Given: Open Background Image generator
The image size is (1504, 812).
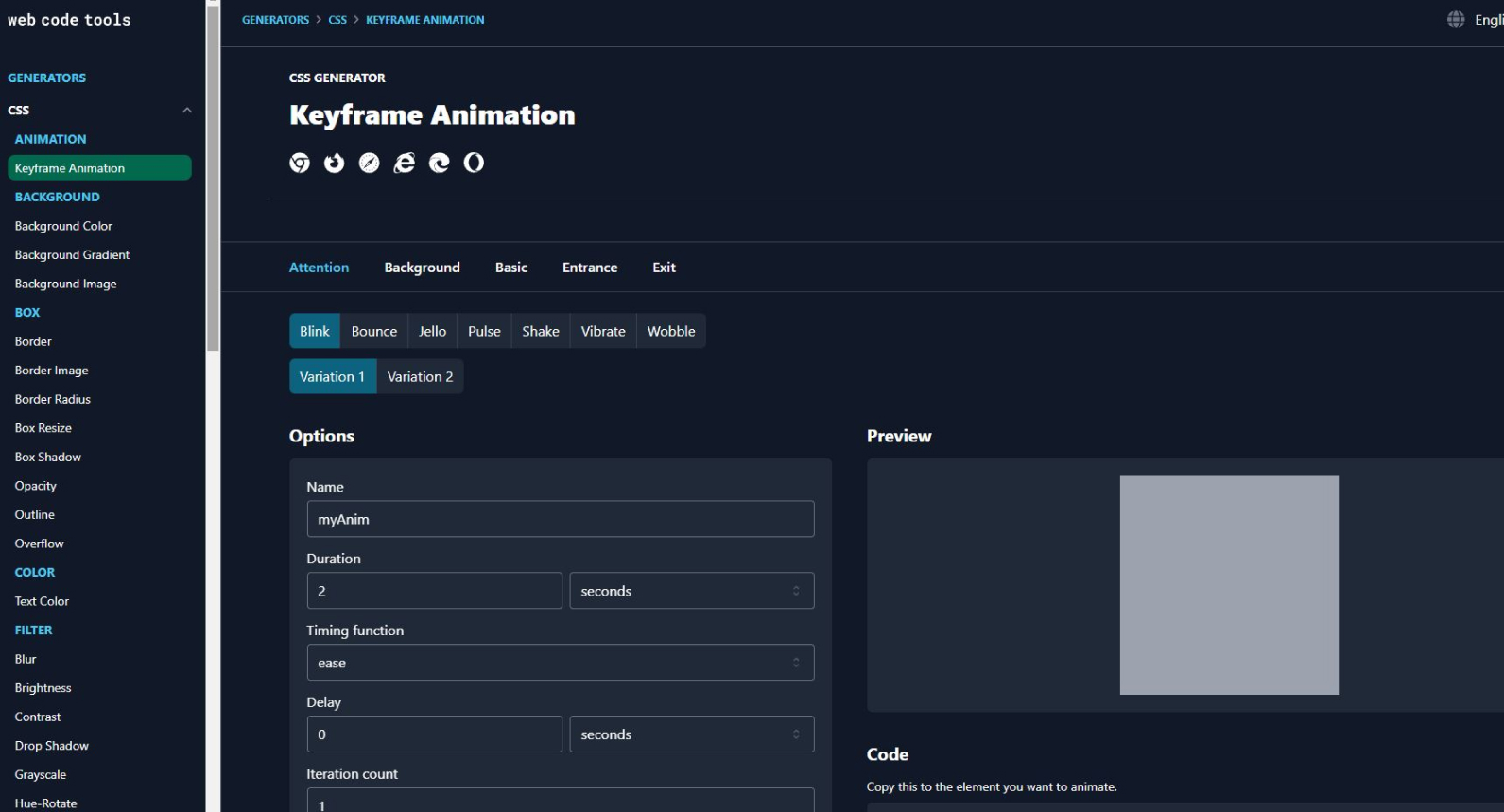Looking at the screenshot, I should pyautogui.click(x=66, y=284).
